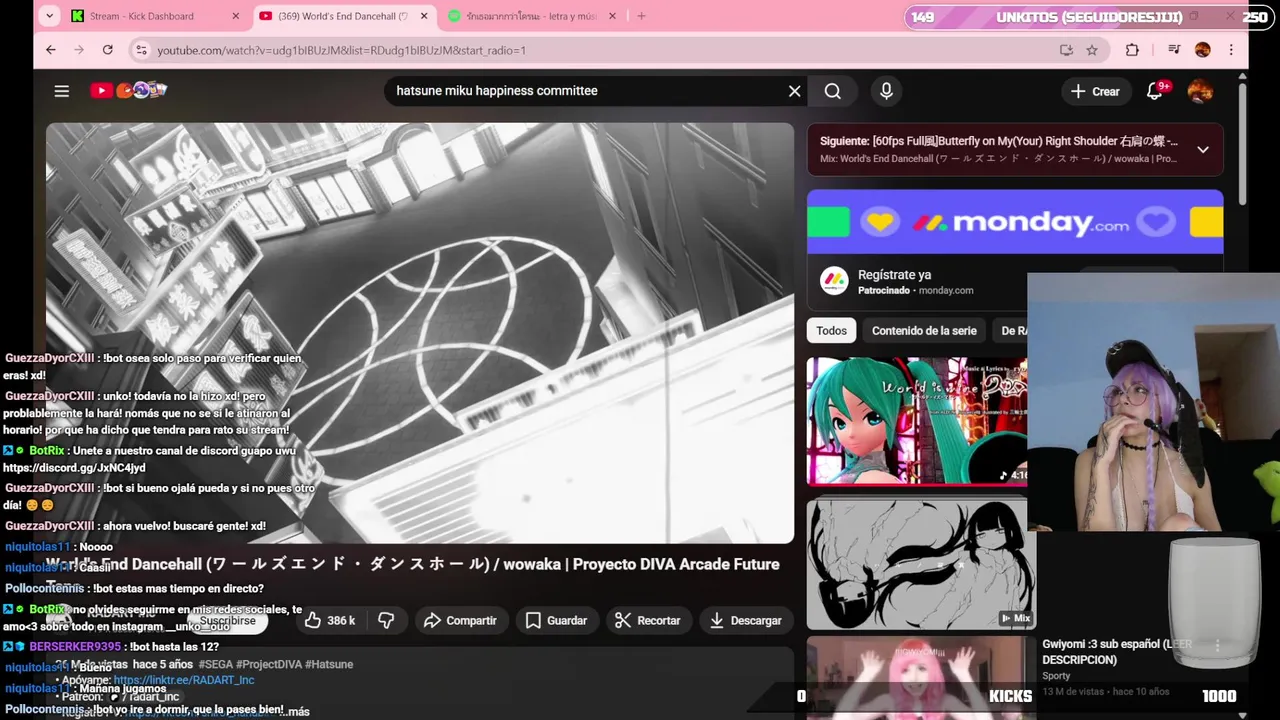Image resolution: width=1280 pixels, height=720 pixels.
Task: Start voice search with the microphone
Action: (886, 91)
